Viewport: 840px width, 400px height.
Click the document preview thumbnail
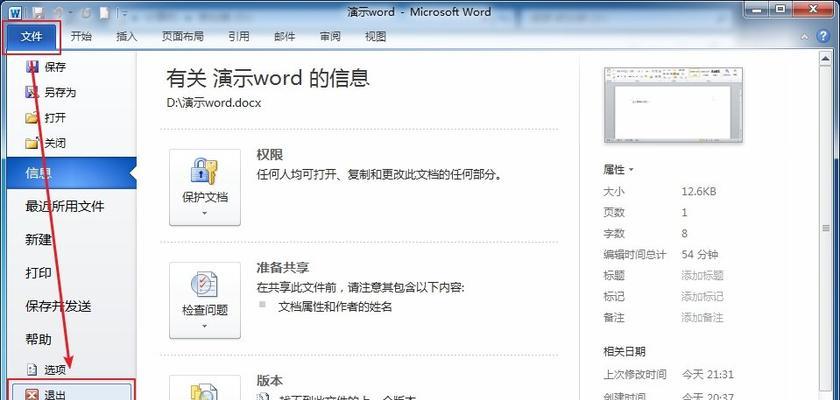pyautogui.click(x=673, y=105)
